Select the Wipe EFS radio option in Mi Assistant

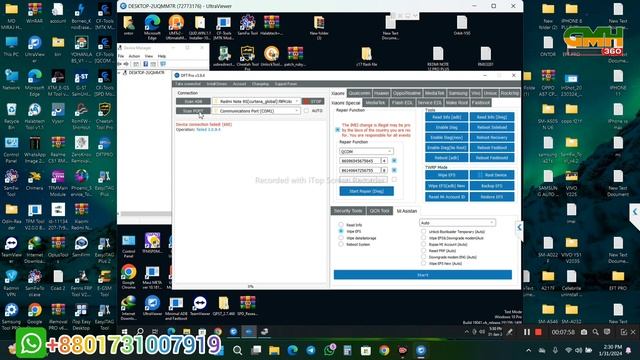[x=341, y=231]
